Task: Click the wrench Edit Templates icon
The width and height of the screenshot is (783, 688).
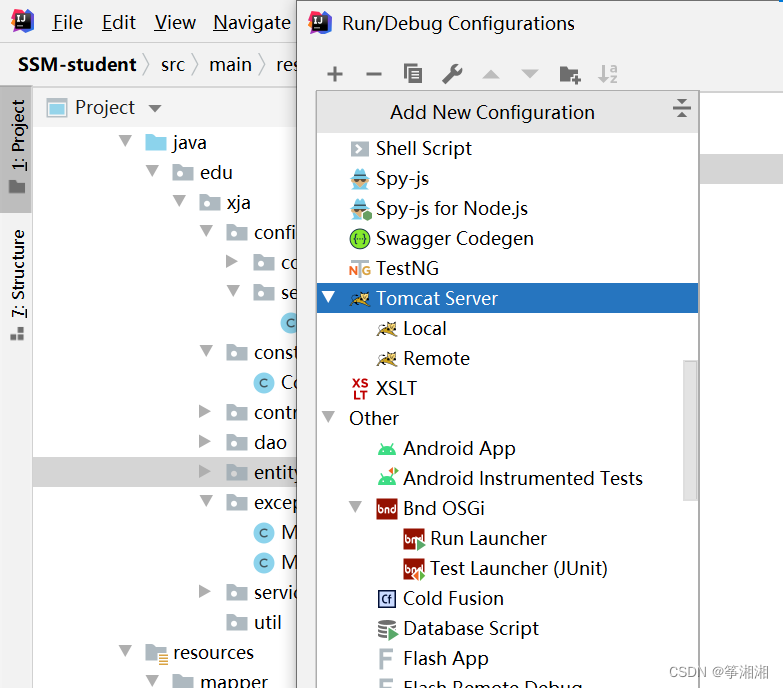Action: pos(452,74)
